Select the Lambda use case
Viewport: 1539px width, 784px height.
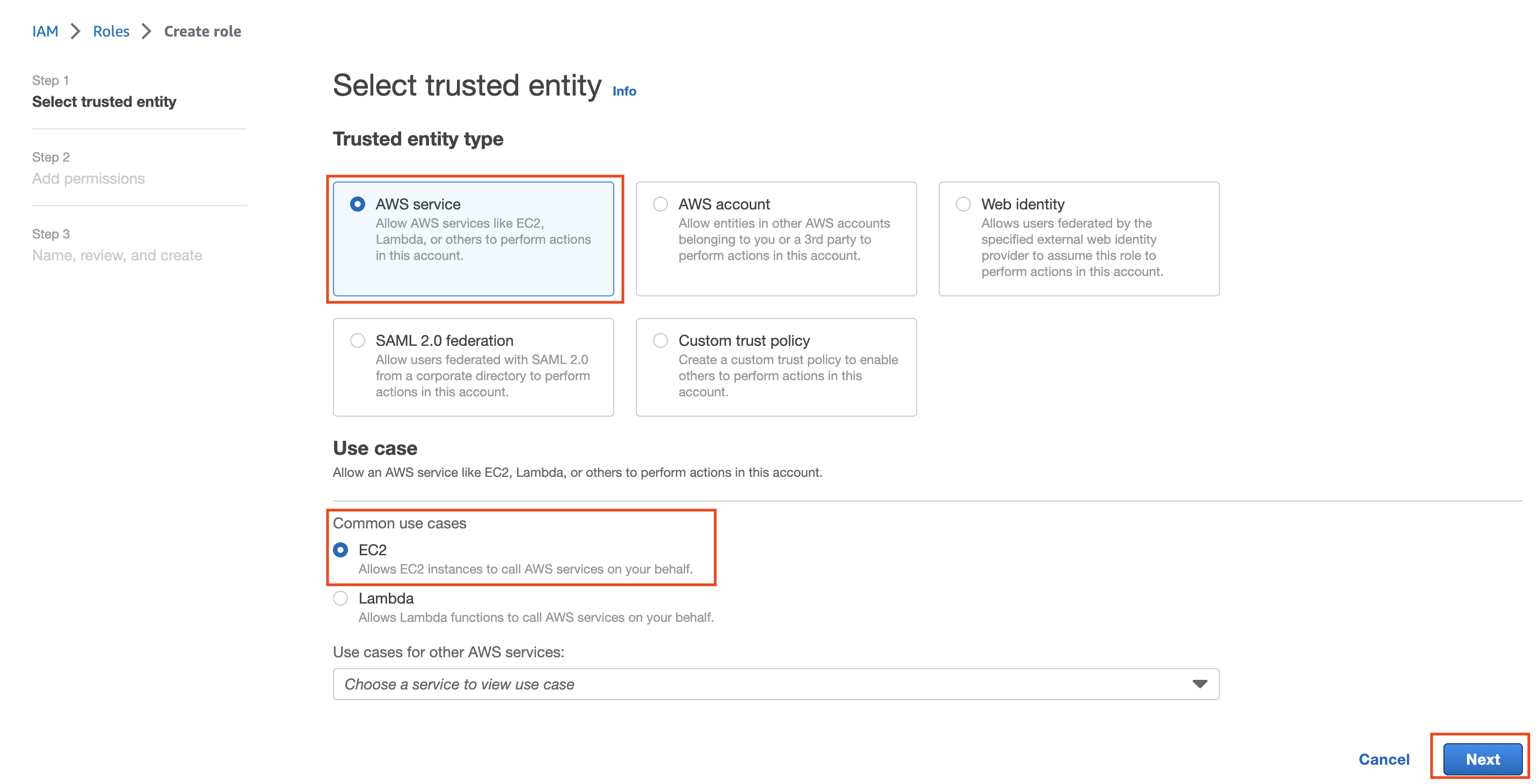pyautogui.click(x=340, y=598)
